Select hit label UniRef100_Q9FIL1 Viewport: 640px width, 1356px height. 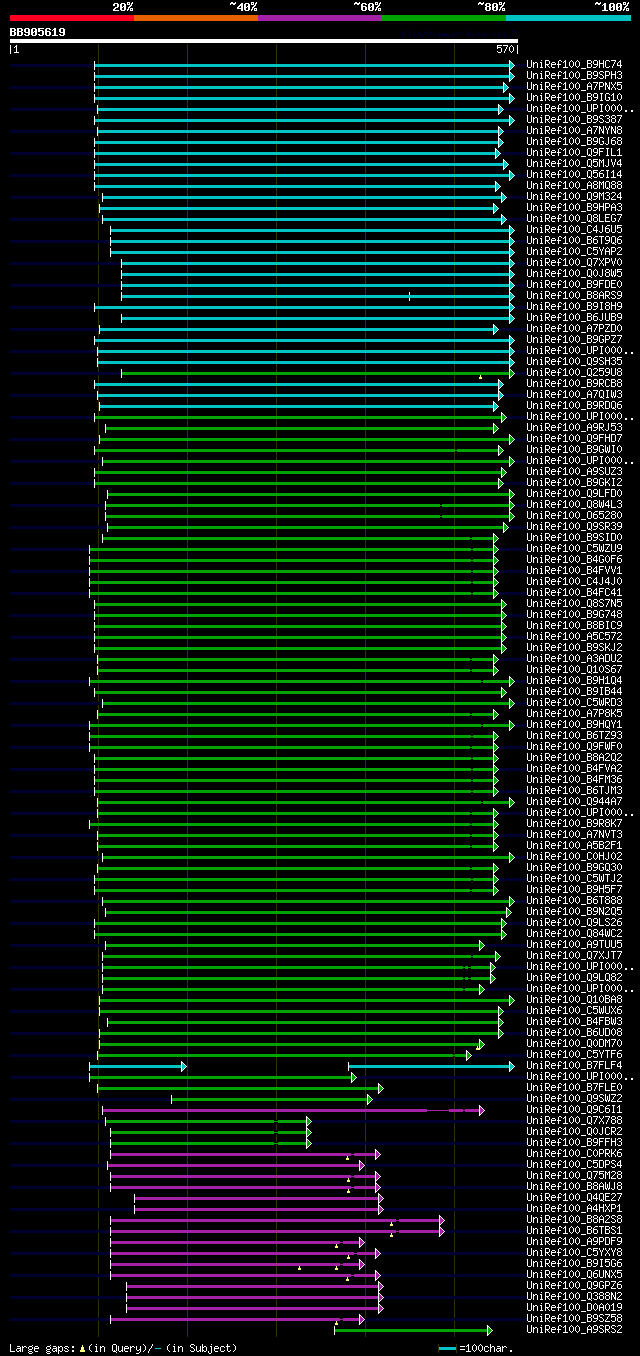pos(574,153)
